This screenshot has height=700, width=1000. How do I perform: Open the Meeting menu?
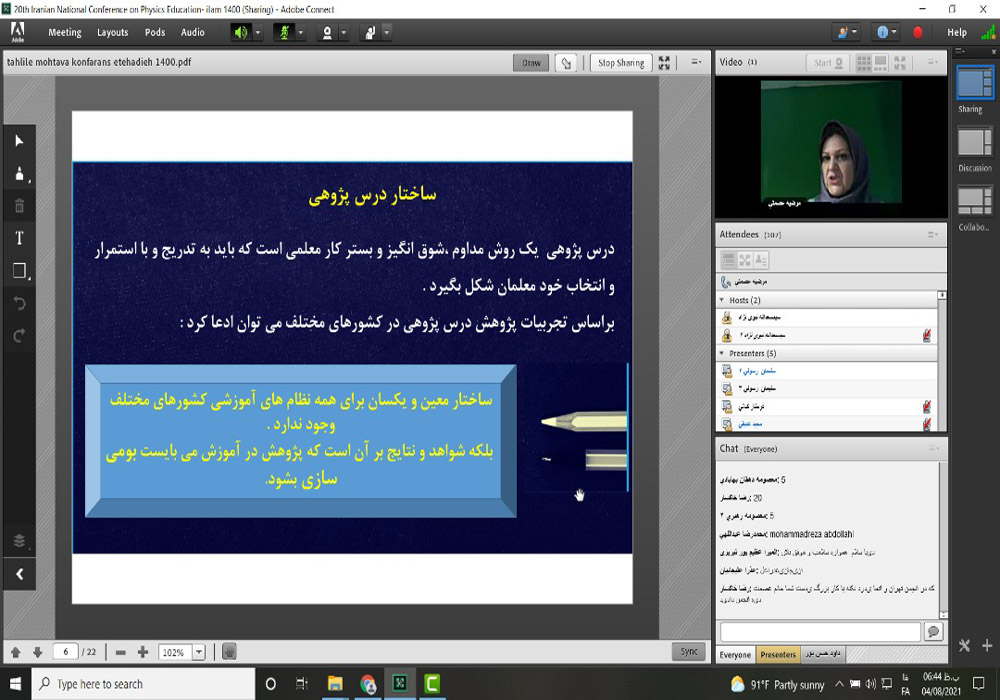65,32
